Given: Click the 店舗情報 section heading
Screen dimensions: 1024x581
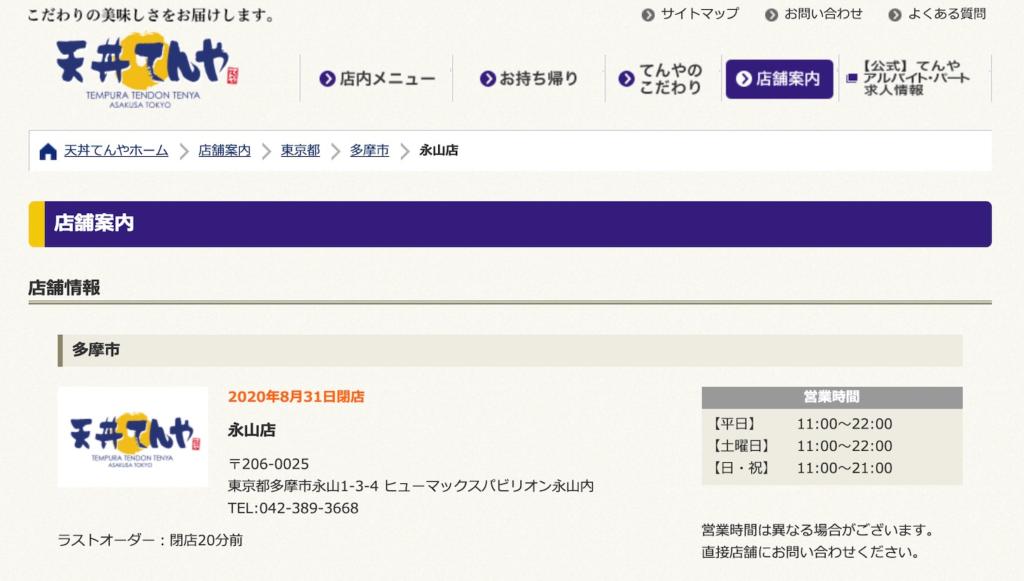Looking at the screenshot, I should (64, 288).
